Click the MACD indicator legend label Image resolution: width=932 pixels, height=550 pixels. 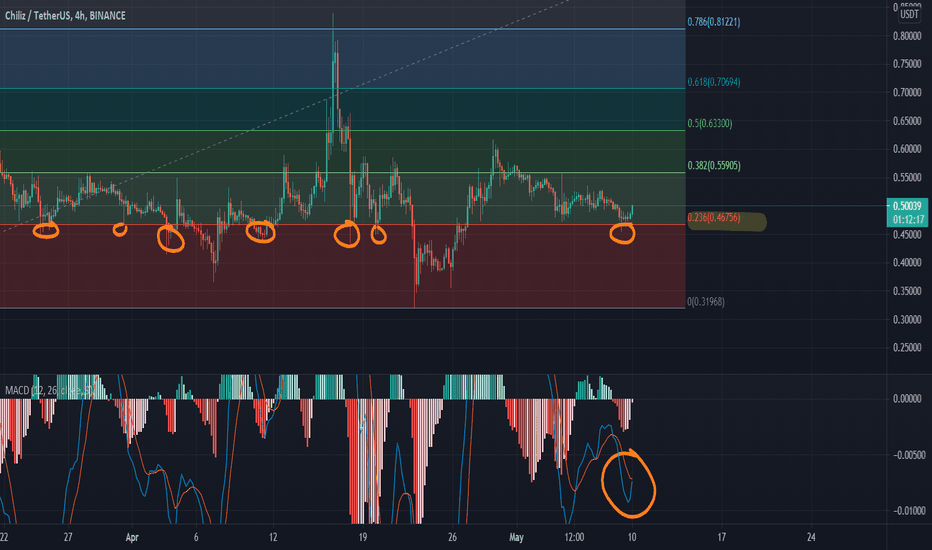pyautogui.click(x=49, y=391)
